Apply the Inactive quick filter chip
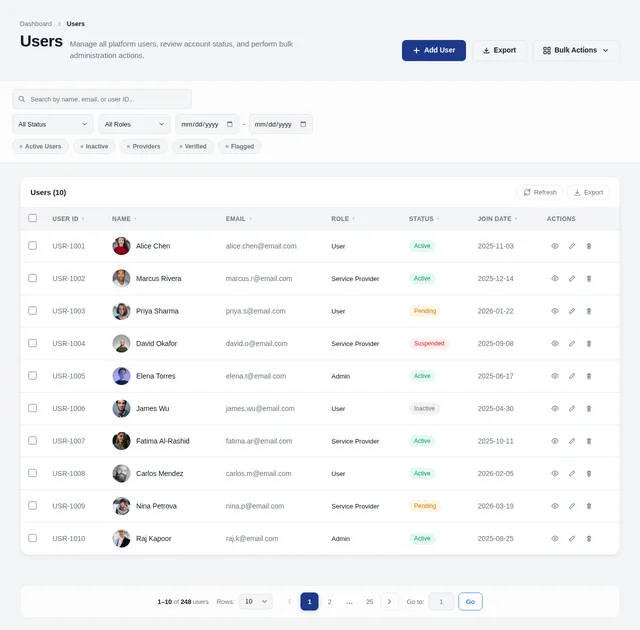640x630 pixels. tap(94, 146)
